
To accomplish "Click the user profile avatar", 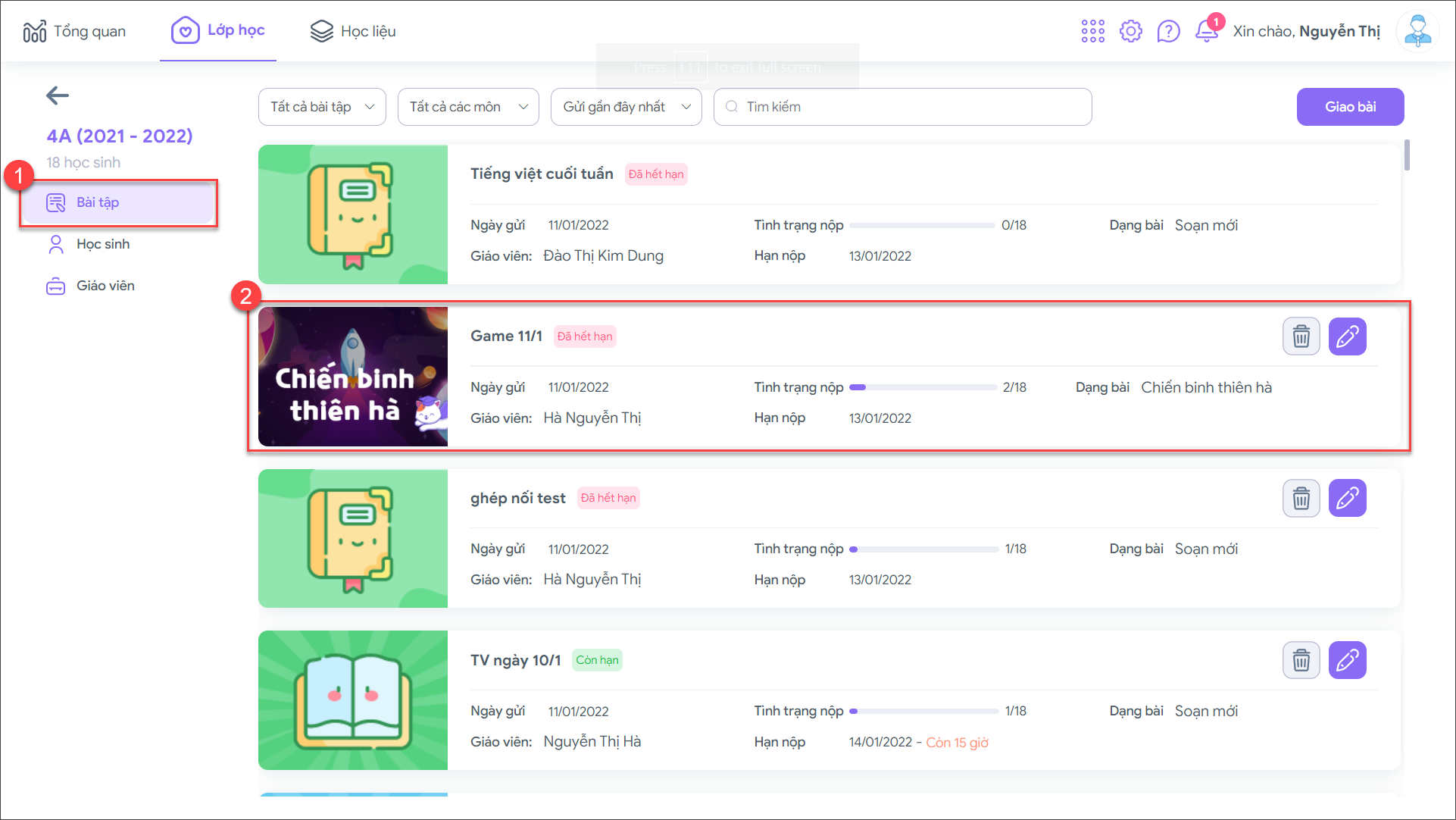I will point(1417,31).
